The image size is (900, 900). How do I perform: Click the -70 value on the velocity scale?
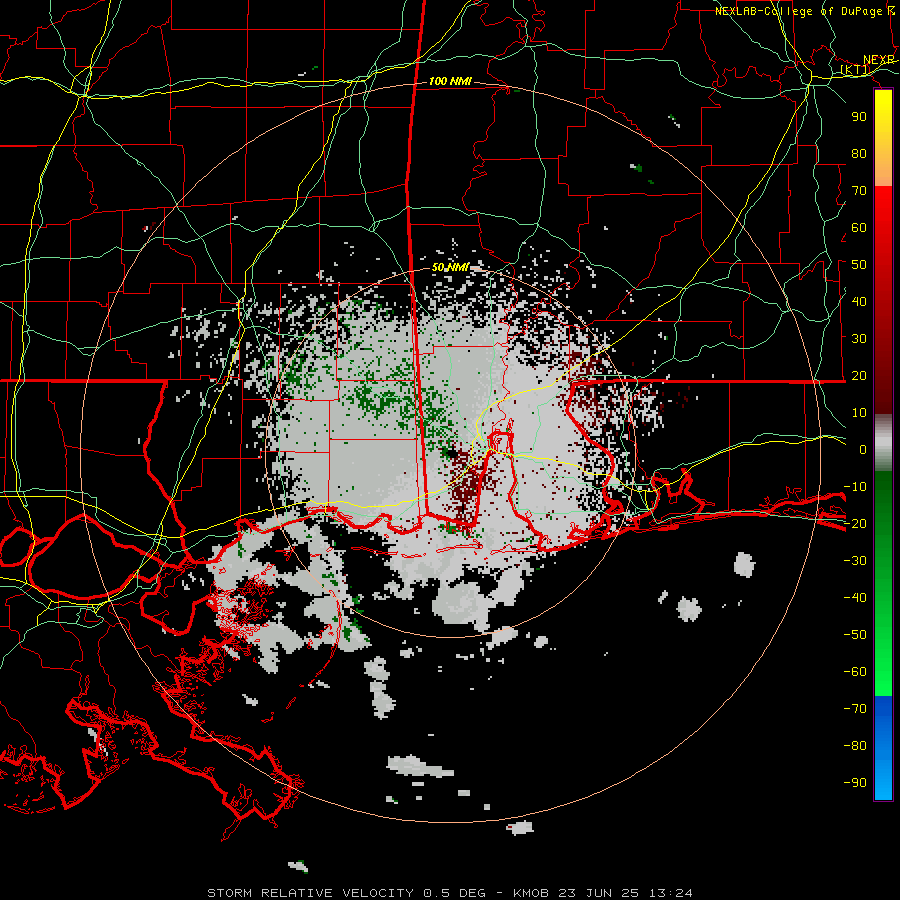click(855, 709)
